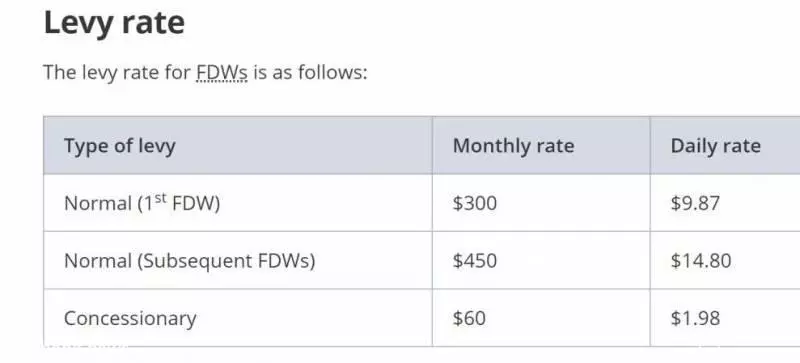Click the superscript 'st' in 1st FDW
800x363 pixels.
161,198
